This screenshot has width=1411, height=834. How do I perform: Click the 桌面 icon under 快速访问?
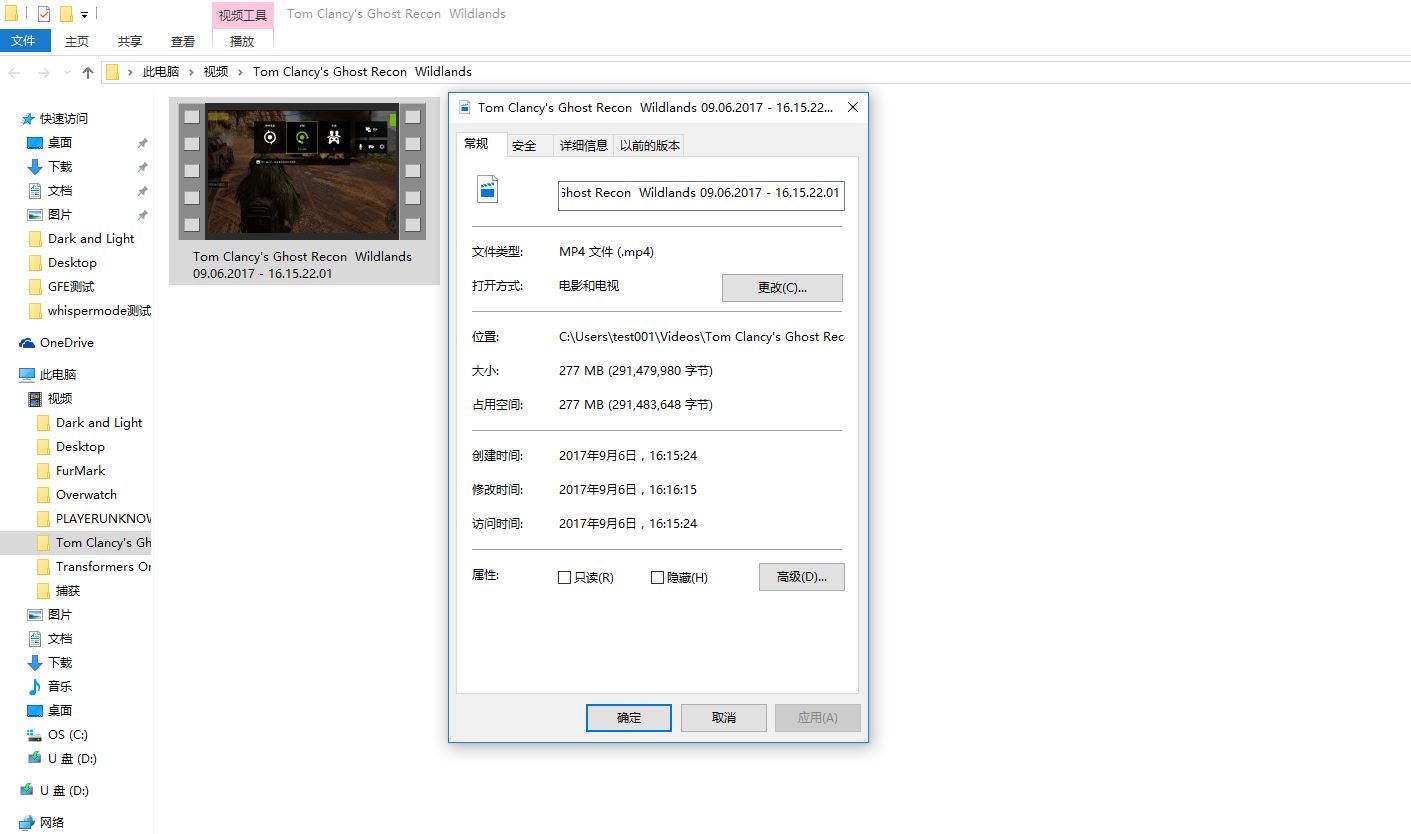[35, 143]
